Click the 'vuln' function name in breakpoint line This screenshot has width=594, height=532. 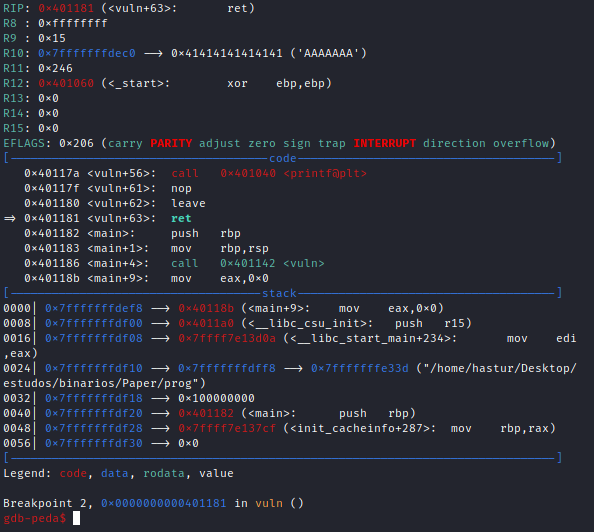pyautogui.click(x=269, y=504)
